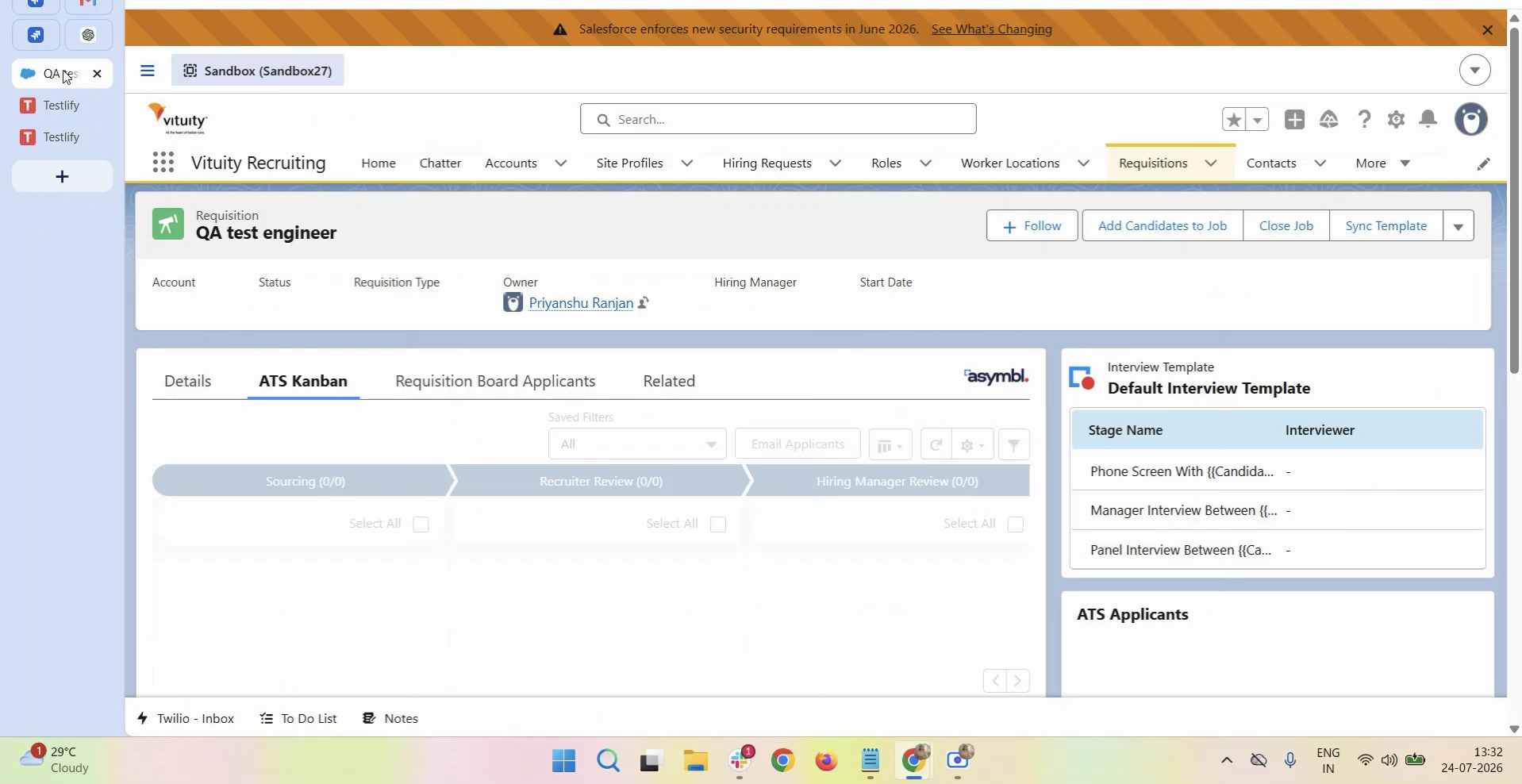This screenshot has width=1522, height=784.
Task: Open the Global Actions plus icon
Action: pyautogui.click(x=1294, y=119)
